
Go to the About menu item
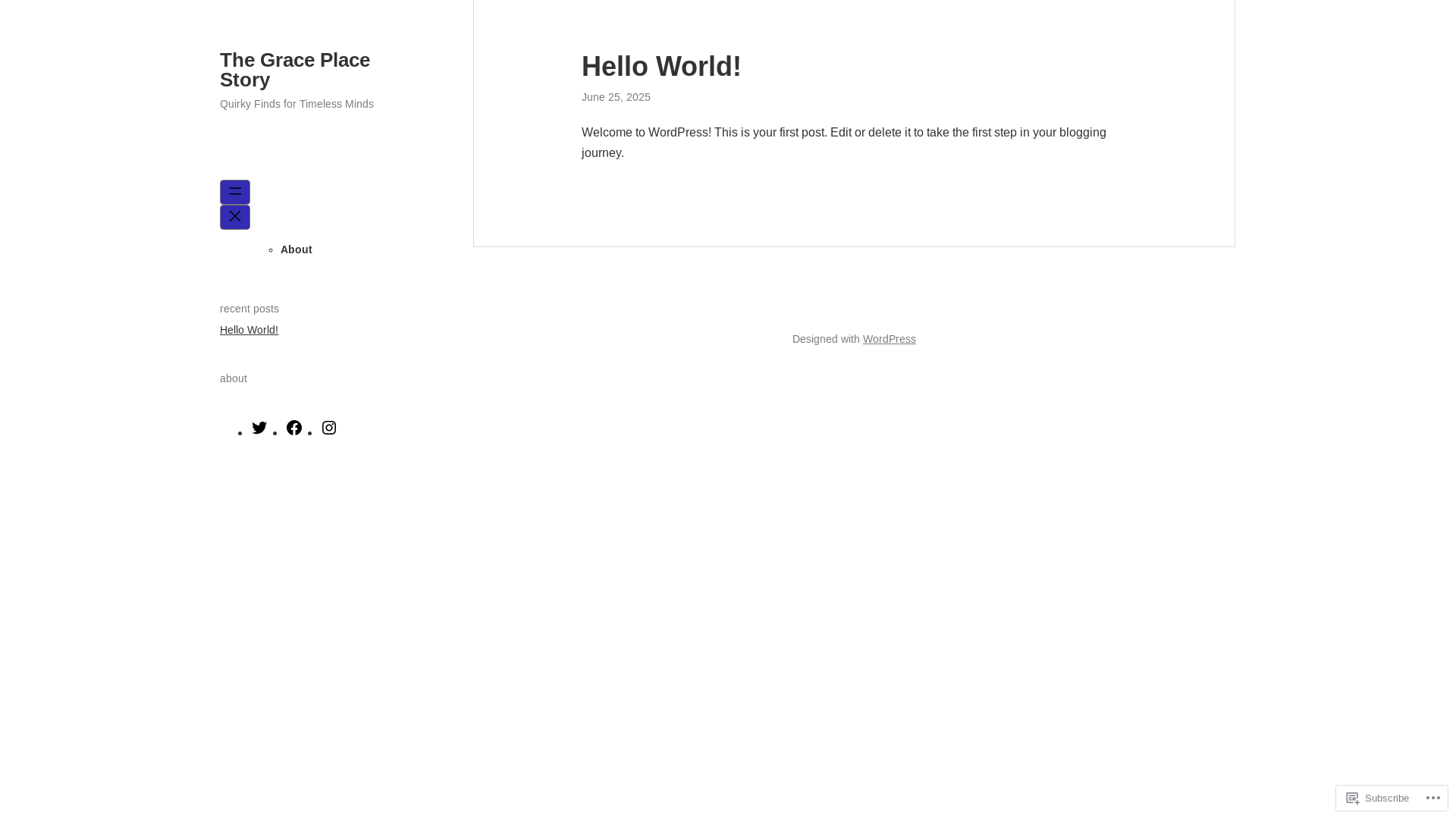click(297, 249)
